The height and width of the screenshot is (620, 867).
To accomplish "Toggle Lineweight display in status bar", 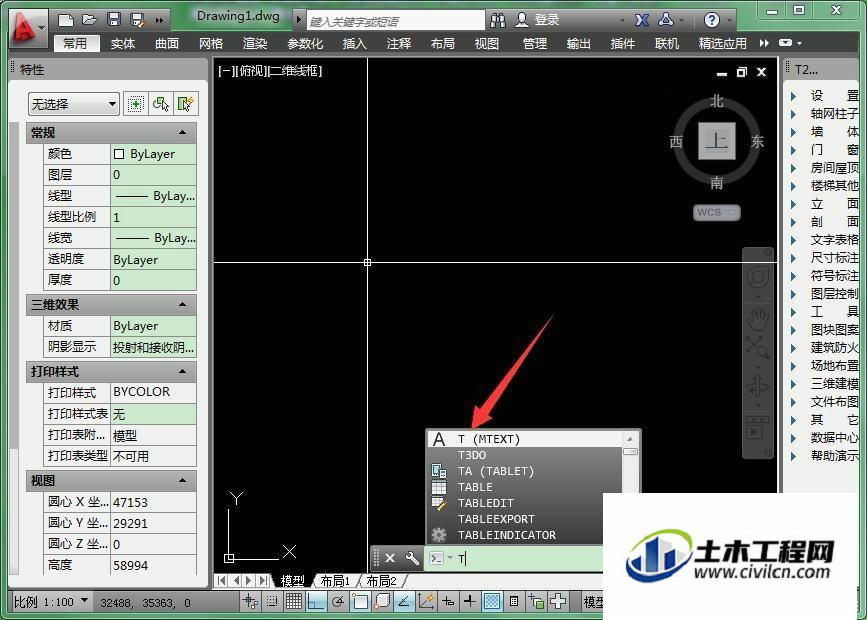I will tap(469, 601).
